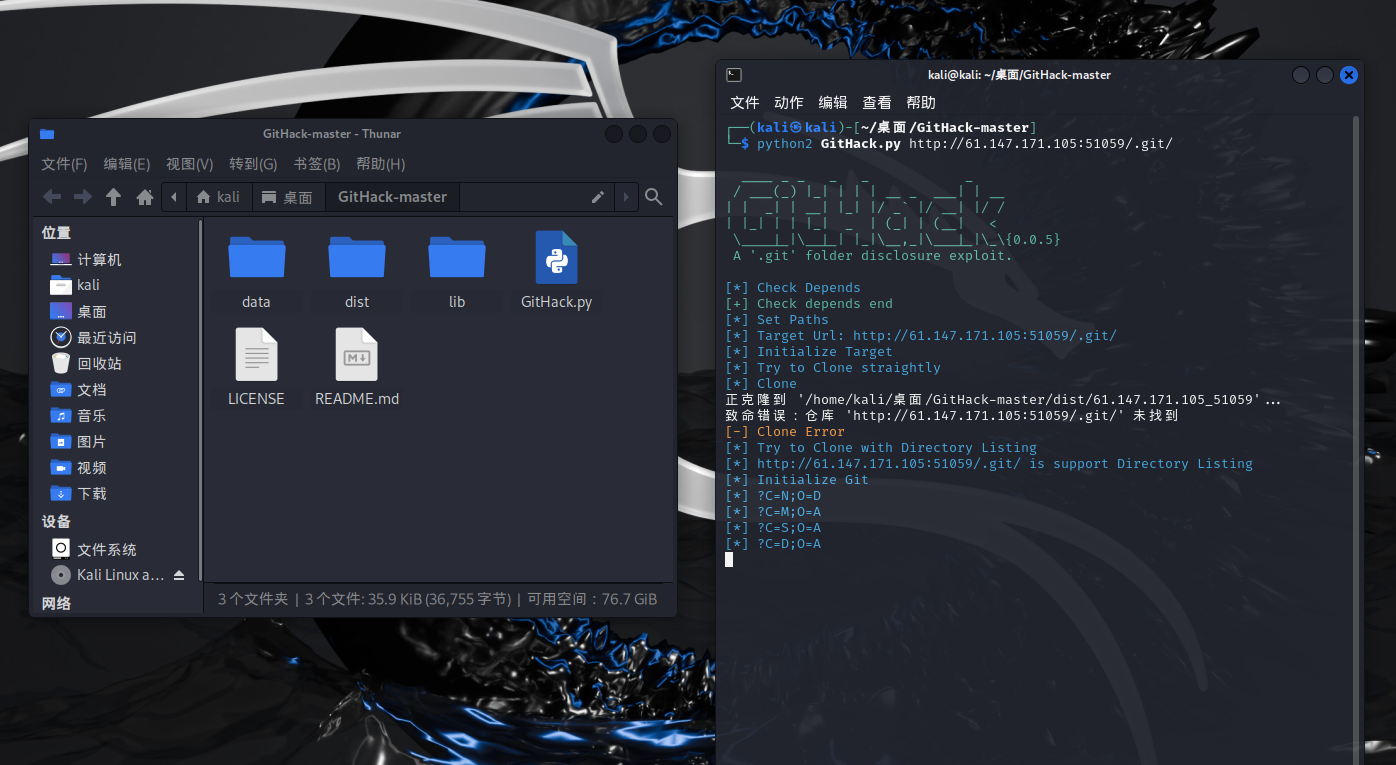Open Thunar 文件(F) menu
This screenshot has height=765, width=1396.
pyautogui.click(x=64, y=164)
